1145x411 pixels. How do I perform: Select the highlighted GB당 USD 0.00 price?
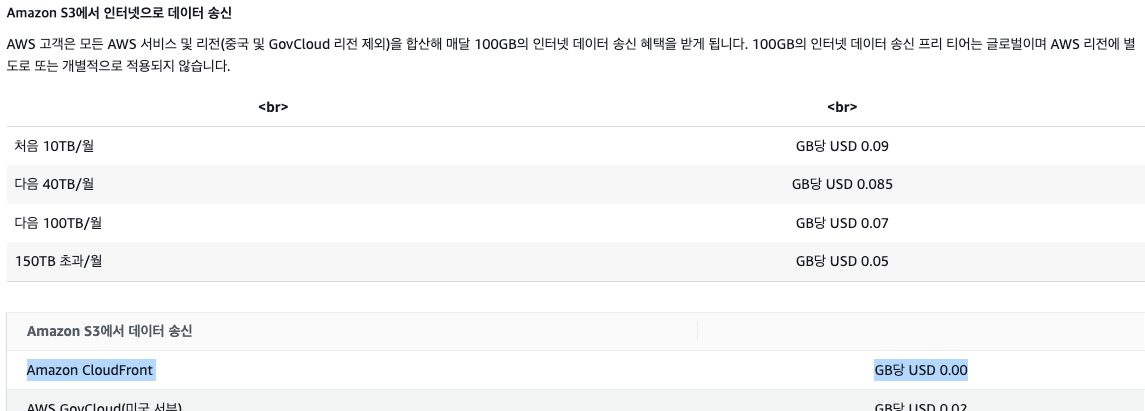coord(920,370)
